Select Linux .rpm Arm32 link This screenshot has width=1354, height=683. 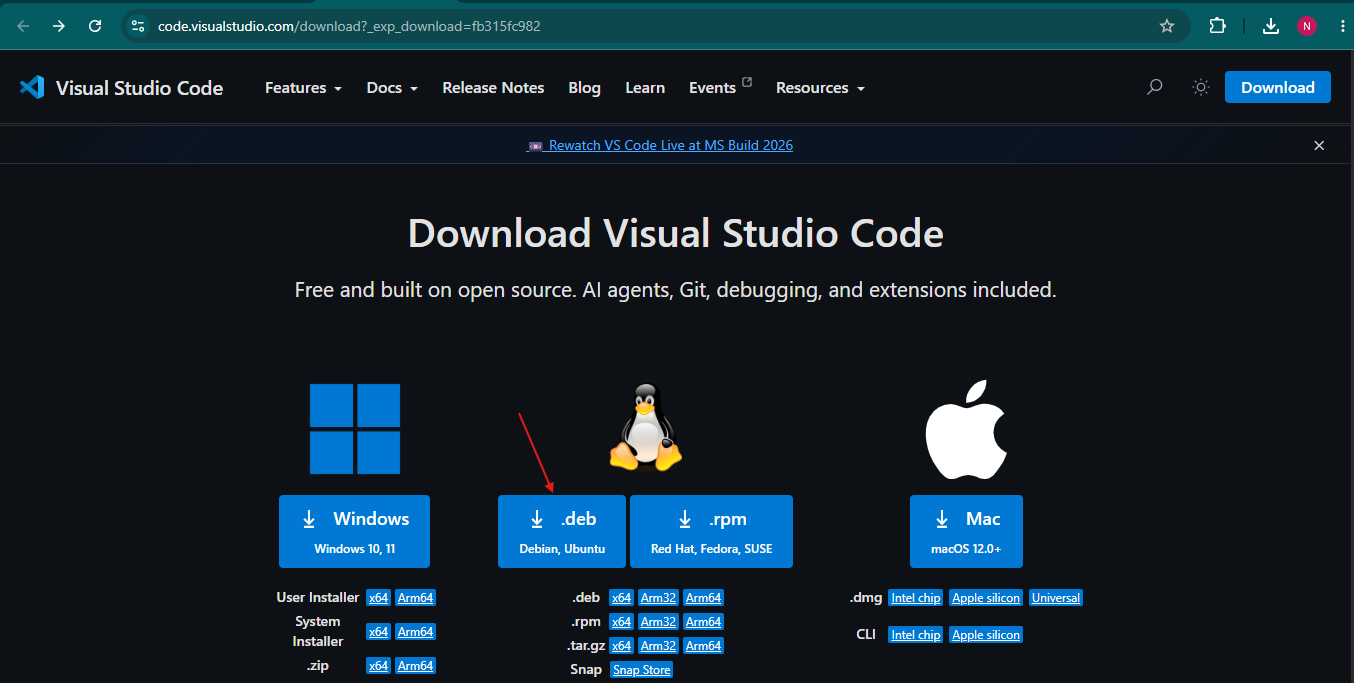click(x=658, y=622)
